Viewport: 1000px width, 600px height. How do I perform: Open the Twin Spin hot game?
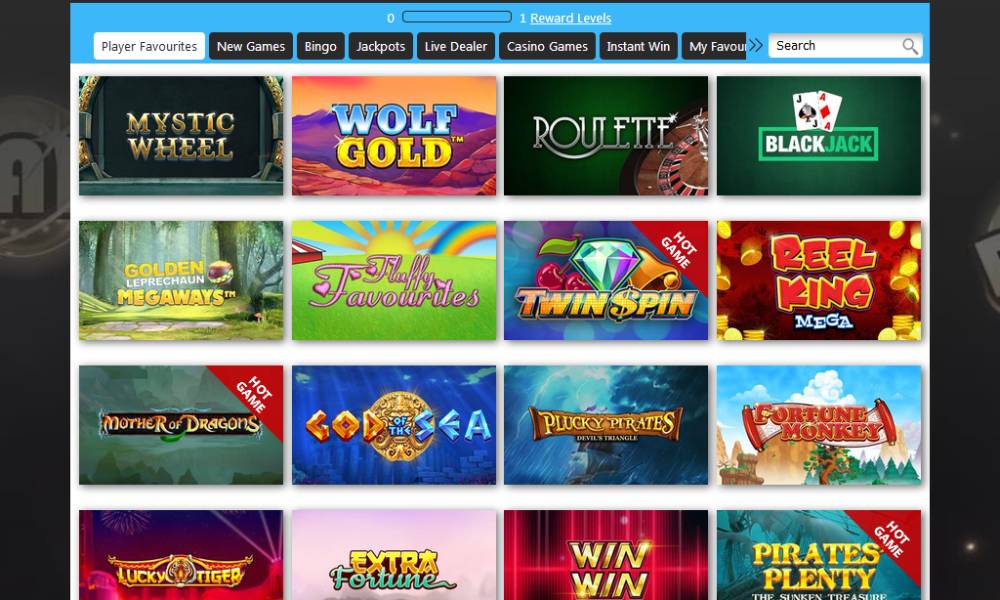click(606, 281)
